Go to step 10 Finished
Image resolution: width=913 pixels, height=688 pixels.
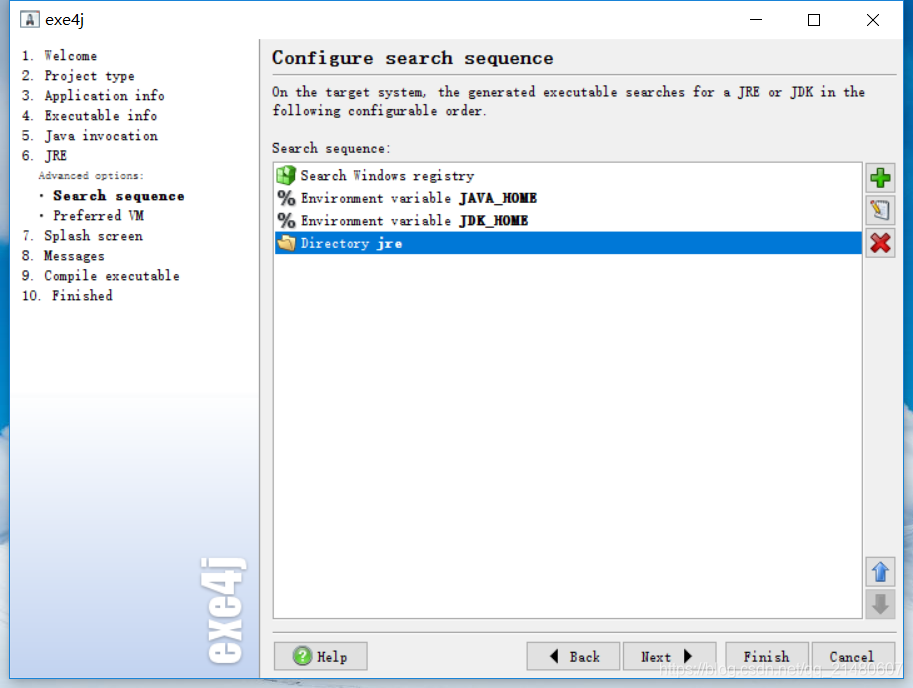click(x=68, y=295)
